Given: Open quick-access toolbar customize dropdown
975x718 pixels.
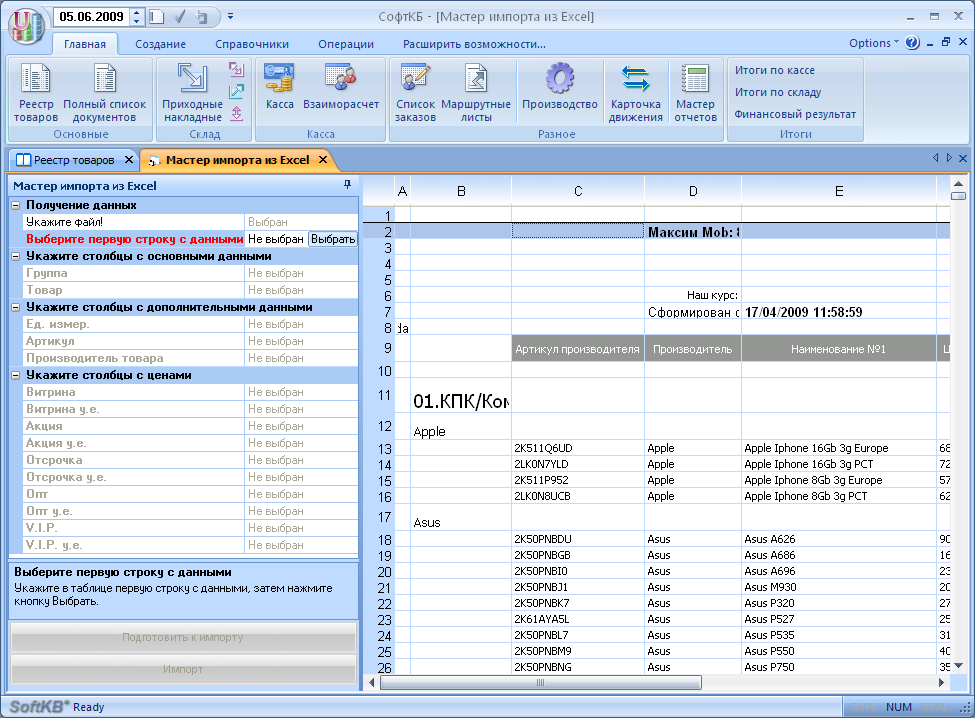Looking at the screenshot, I should [230, 16].
